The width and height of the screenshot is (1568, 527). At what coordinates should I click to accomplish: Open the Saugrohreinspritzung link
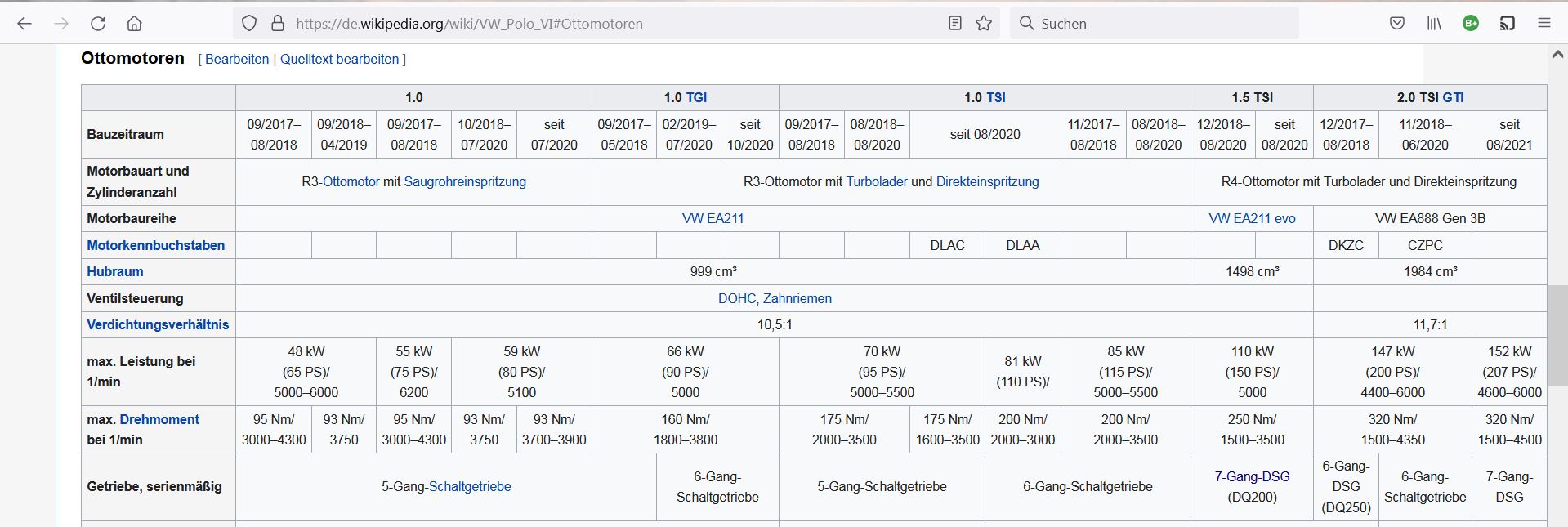[x=465, y=181]
